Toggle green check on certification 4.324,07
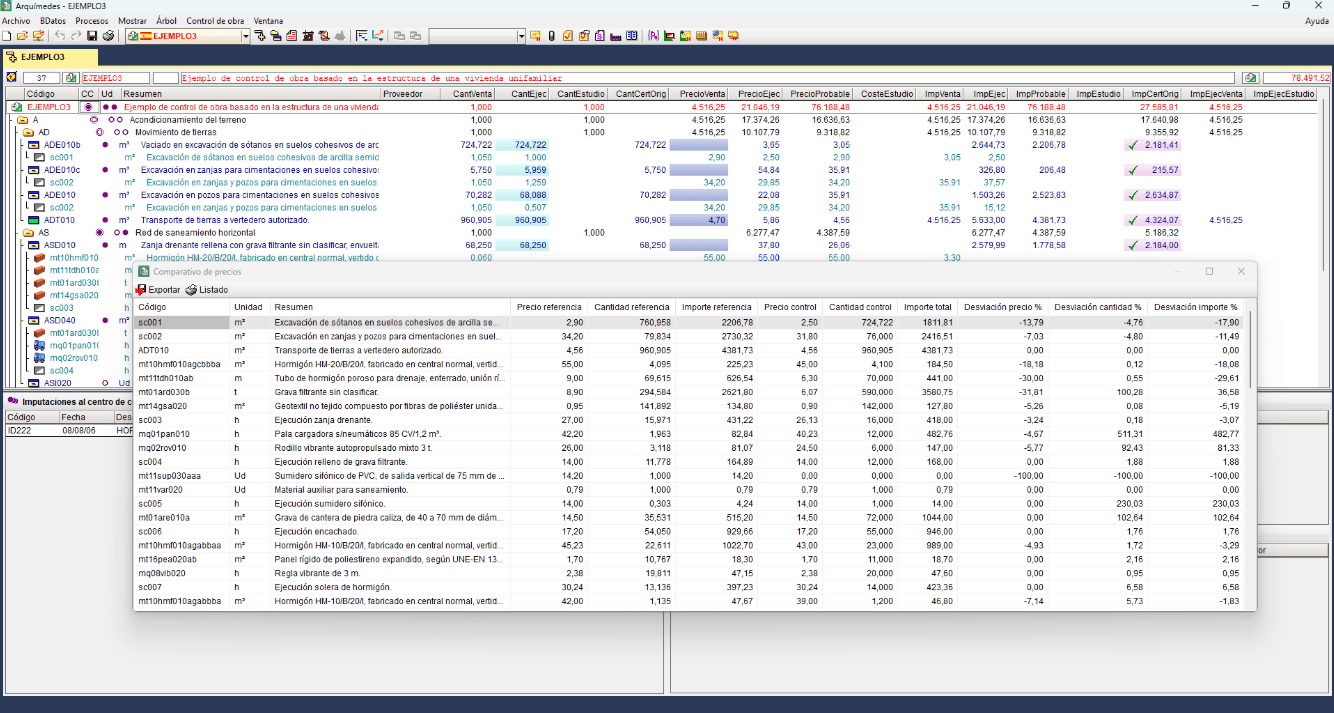Image resolution: width=1334 pixels, height=713 pixels. point(1133,220)
